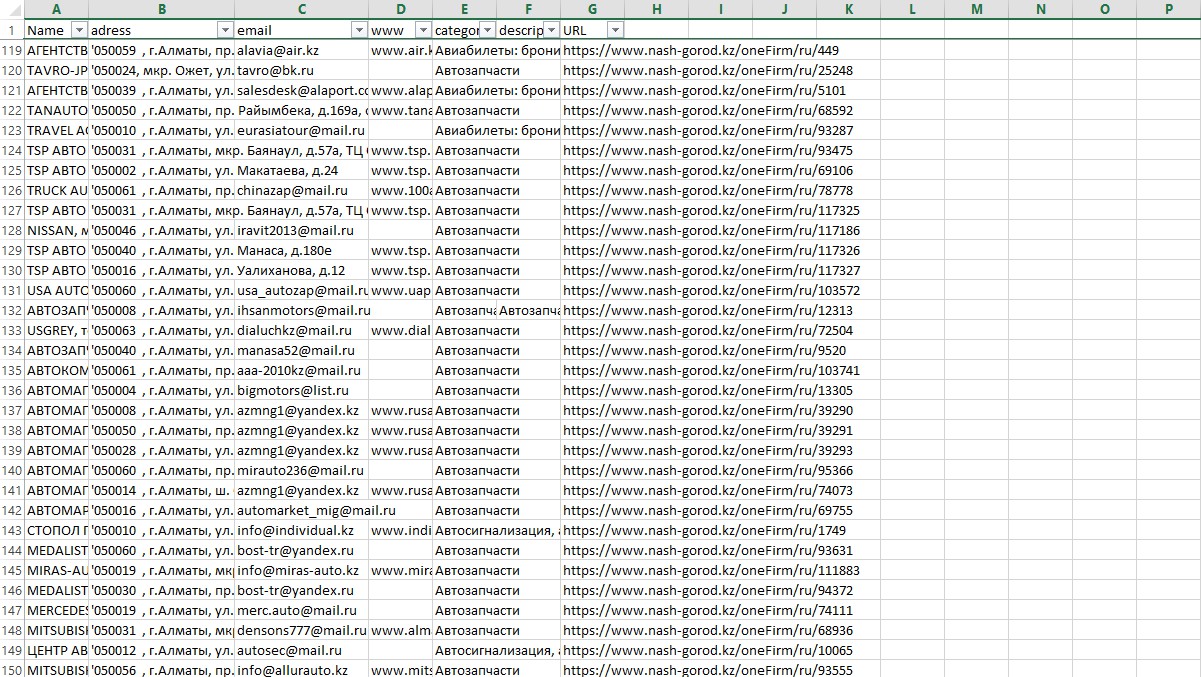1201x677 pixels.
Task: Click the MIRAS-AU name cell
Action: coord(56,570)
